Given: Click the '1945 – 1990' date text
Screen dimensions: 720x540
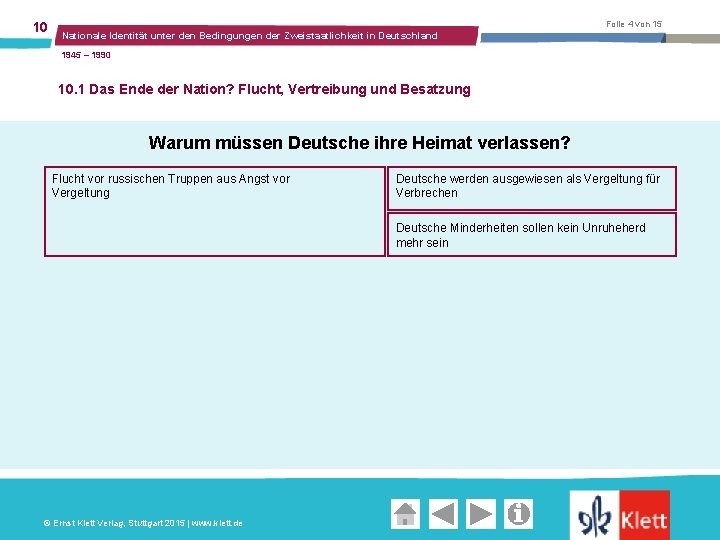Looking at the screenshot, I should [x=86, y=55].
